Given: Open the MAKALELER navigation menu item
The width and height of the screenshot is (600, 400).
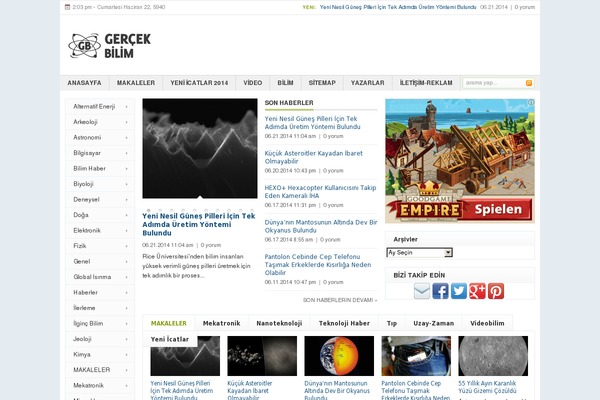Looking at the screenshot, I should [136, 83].
